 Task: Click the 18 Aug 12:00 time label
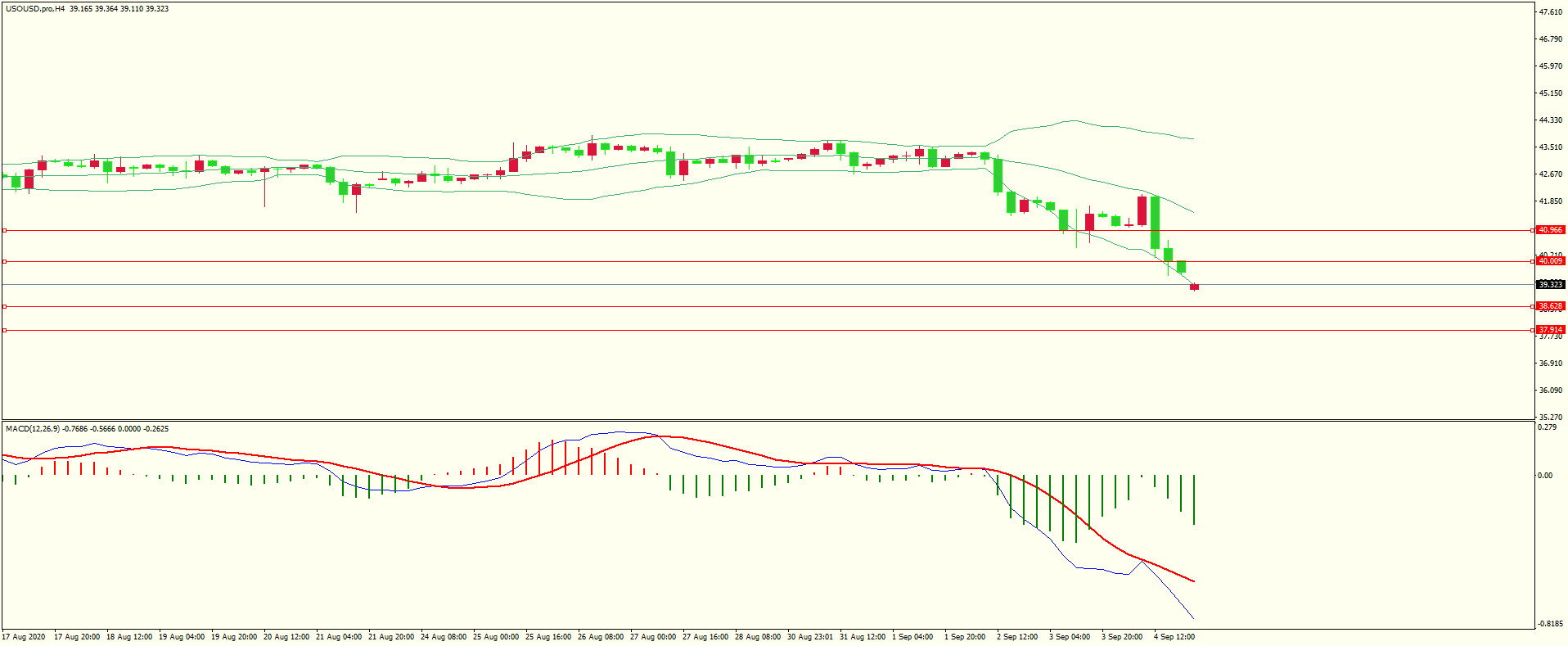(x=129, y=637)
